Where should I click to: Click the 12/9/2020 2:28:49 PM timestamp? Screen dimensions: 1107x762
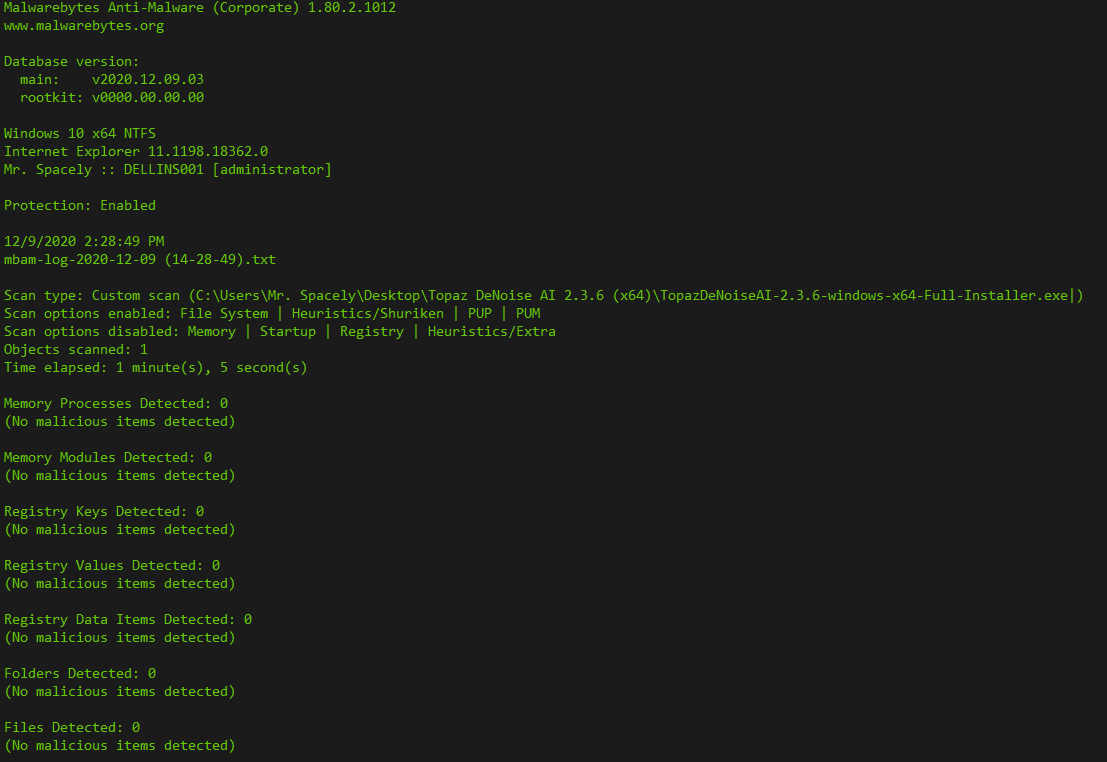(x=84, y=242)
